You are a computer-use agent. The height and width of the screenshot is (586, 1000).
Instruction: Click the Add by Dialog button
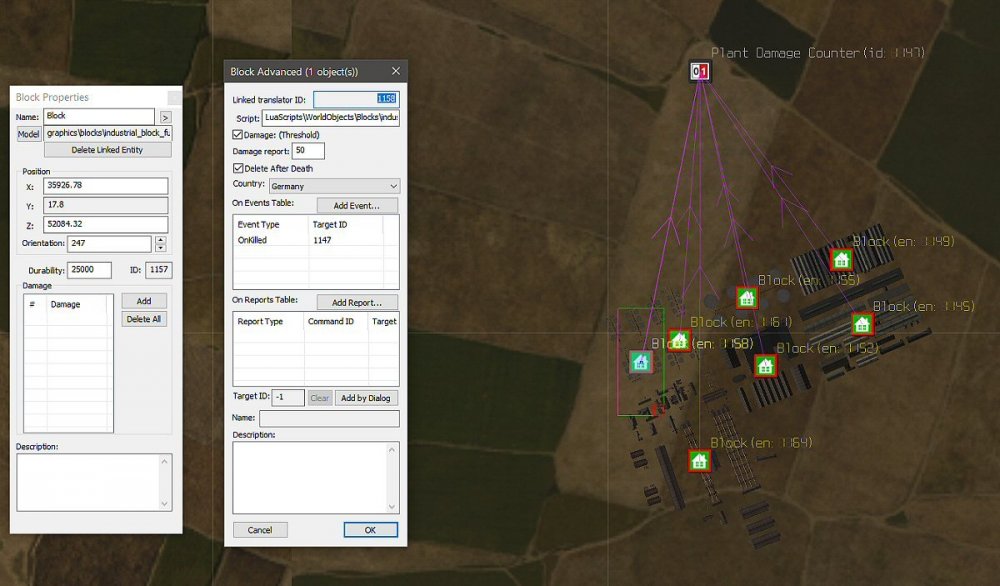click(366, 397)
